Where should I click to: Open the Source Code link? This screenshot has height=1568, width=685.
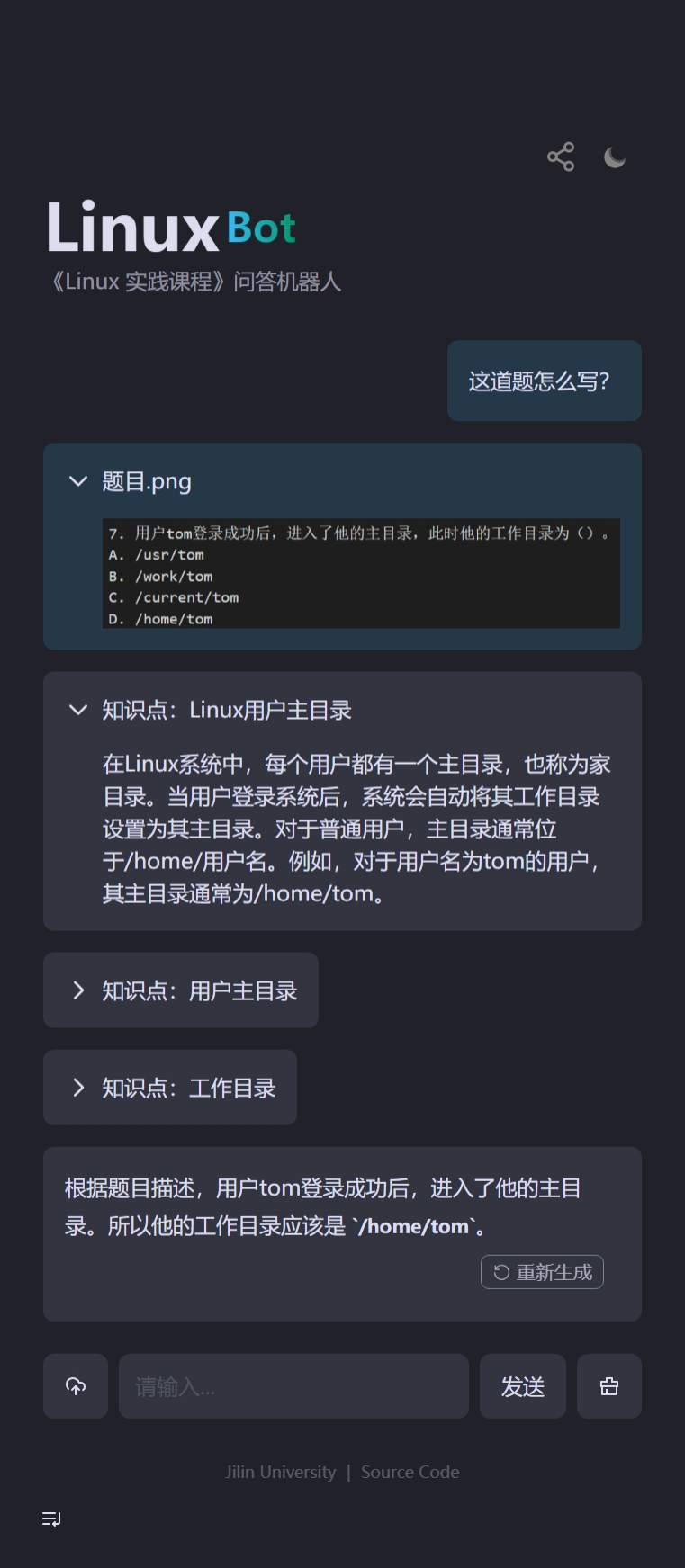410,1471
